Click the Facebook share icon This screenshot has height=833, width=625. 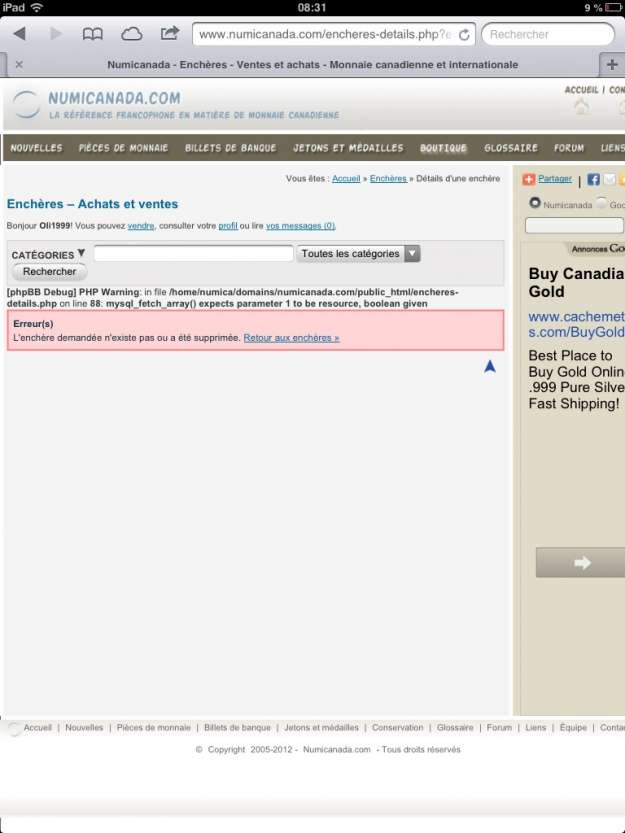pos(593,180)
